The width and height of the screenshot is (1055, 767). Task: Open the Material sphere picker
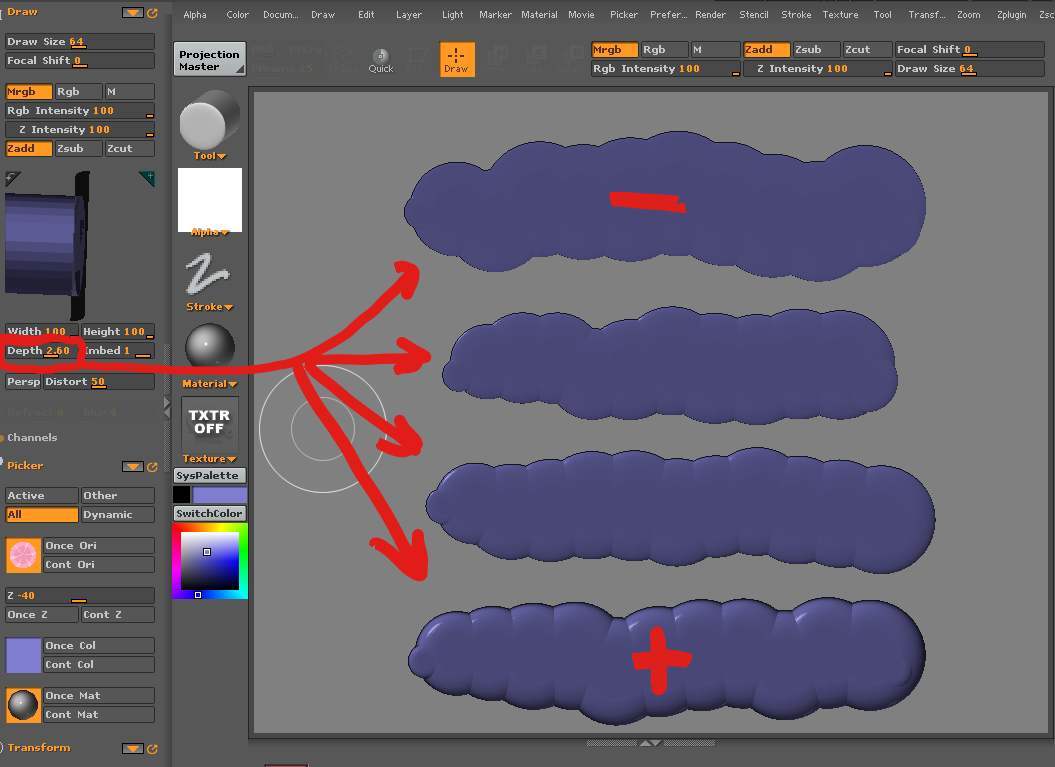pyautogui.click(x=209, y=348)
